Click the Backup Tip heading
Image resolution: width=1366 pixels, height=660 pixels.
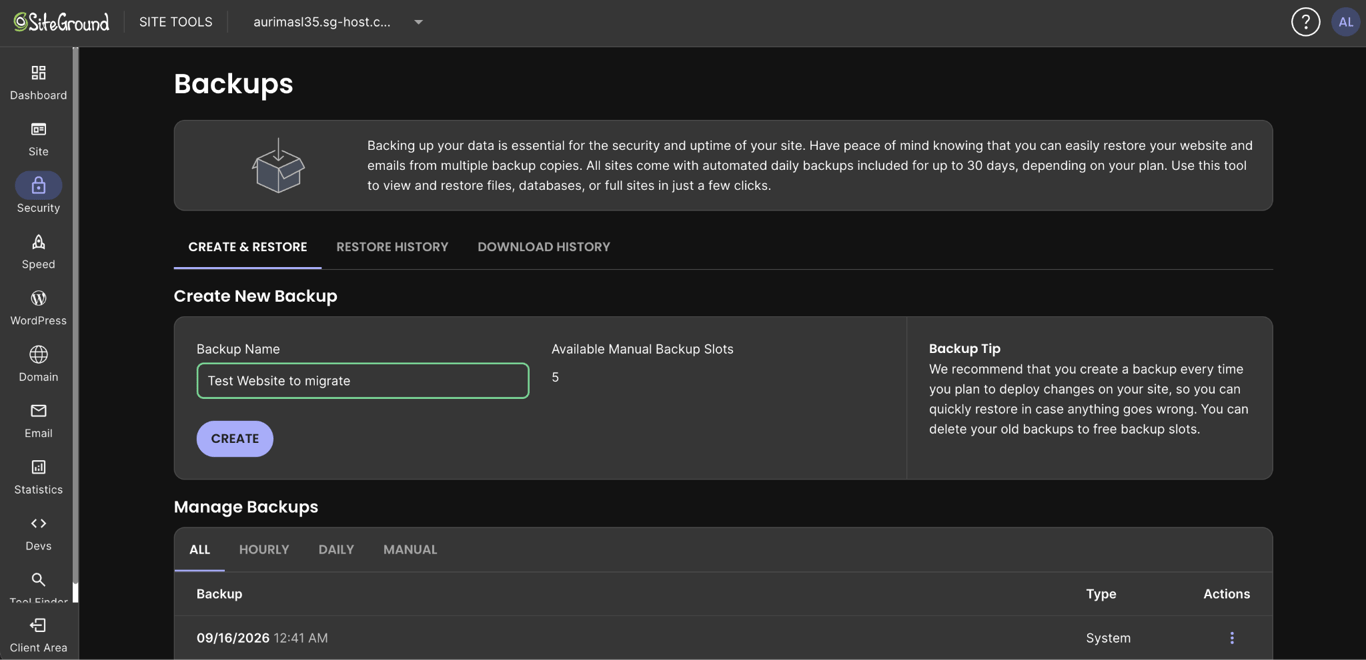pyautogui.click(x=965, y=349)
